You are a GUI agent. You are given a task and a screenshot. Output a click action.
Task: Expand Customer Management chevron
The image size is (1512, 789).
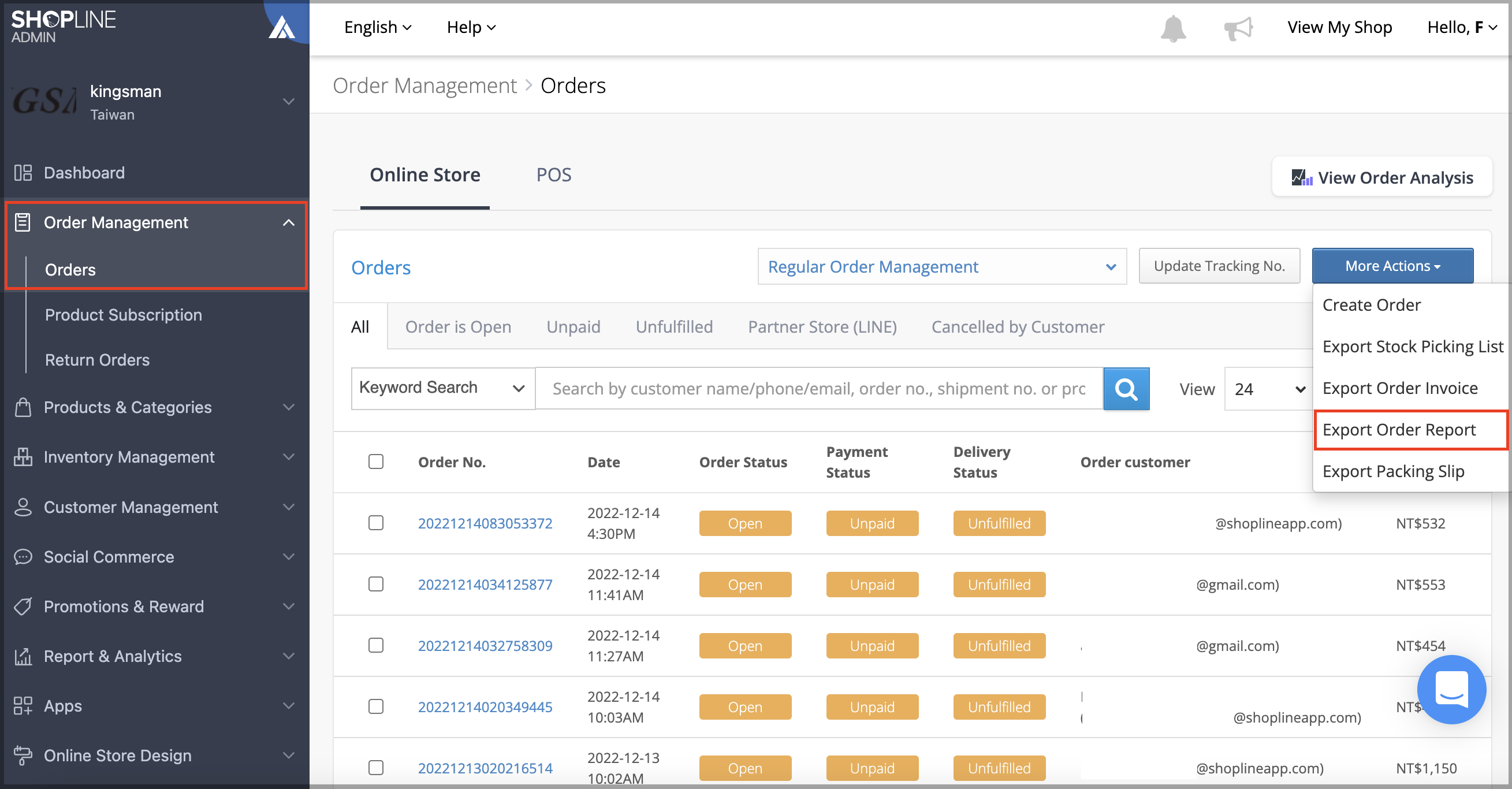tap(288, 507)
